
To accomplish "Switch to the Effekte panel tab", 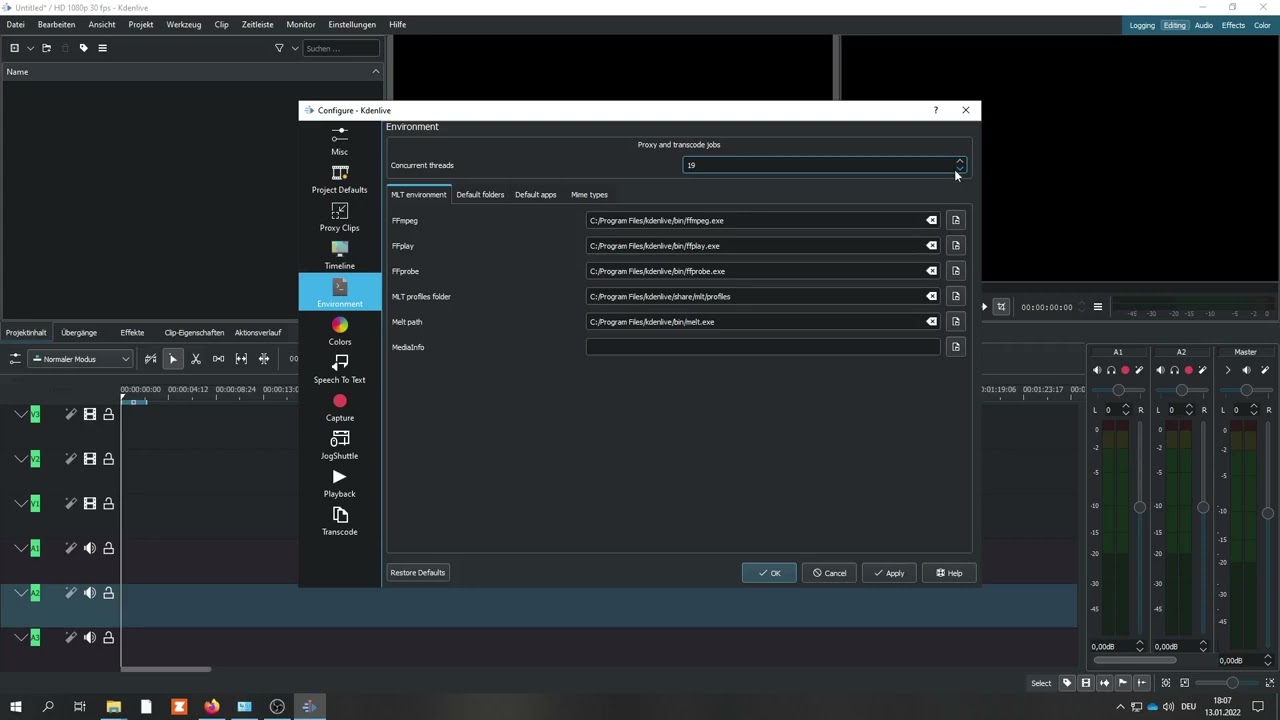I will pos(132,332).
